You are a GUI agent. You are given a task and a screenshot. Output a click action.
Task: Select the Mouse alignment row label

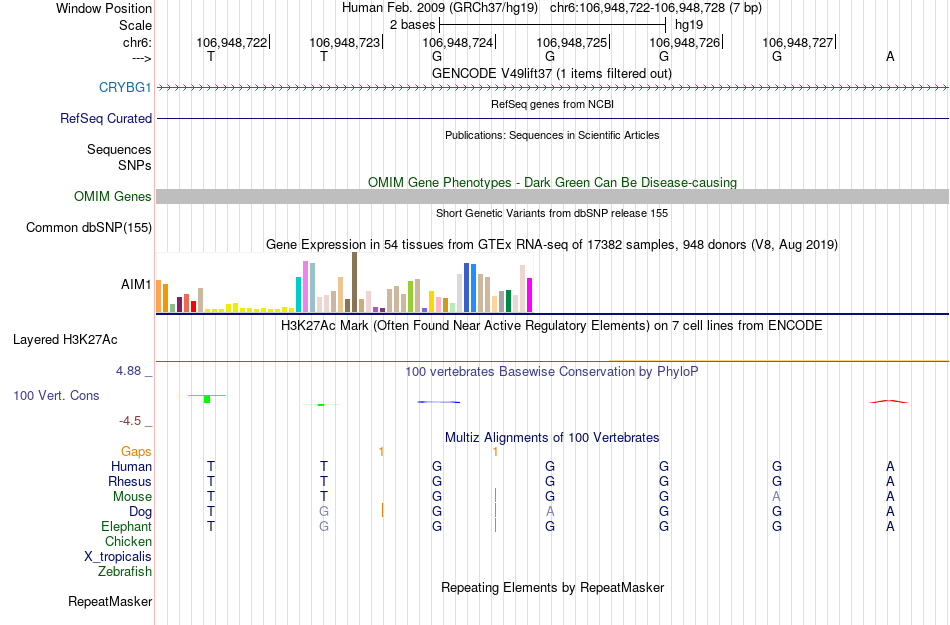(x=132, y=497)
